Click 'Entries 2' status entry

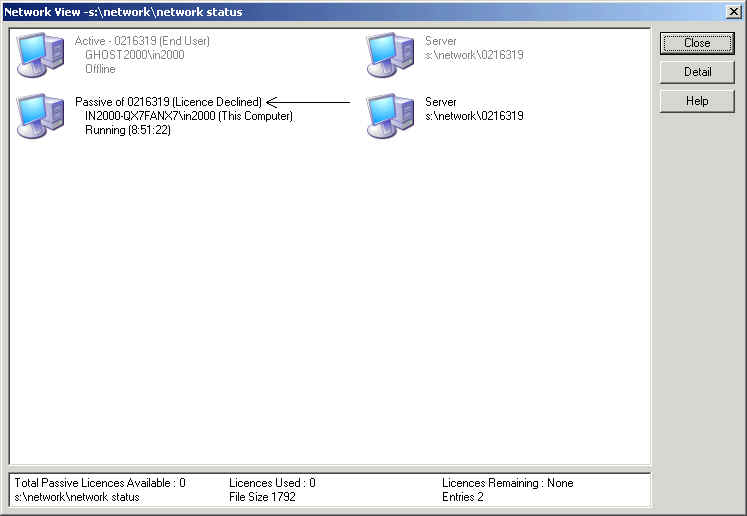[463, 497]
